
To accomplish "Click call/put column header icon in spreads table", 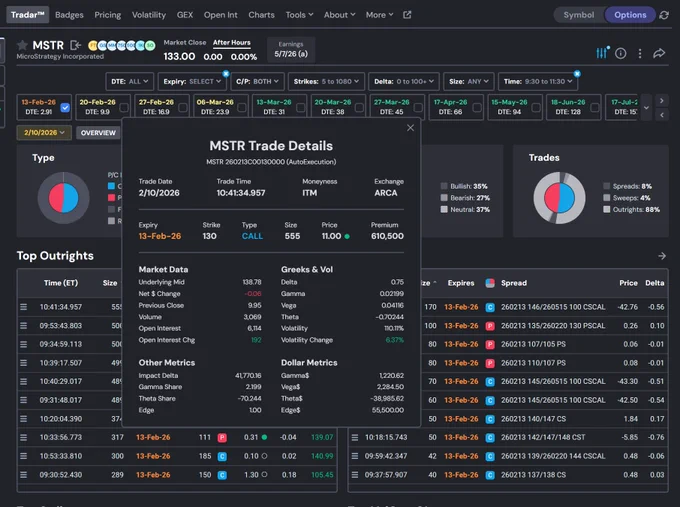I will (x=490, y=283).
